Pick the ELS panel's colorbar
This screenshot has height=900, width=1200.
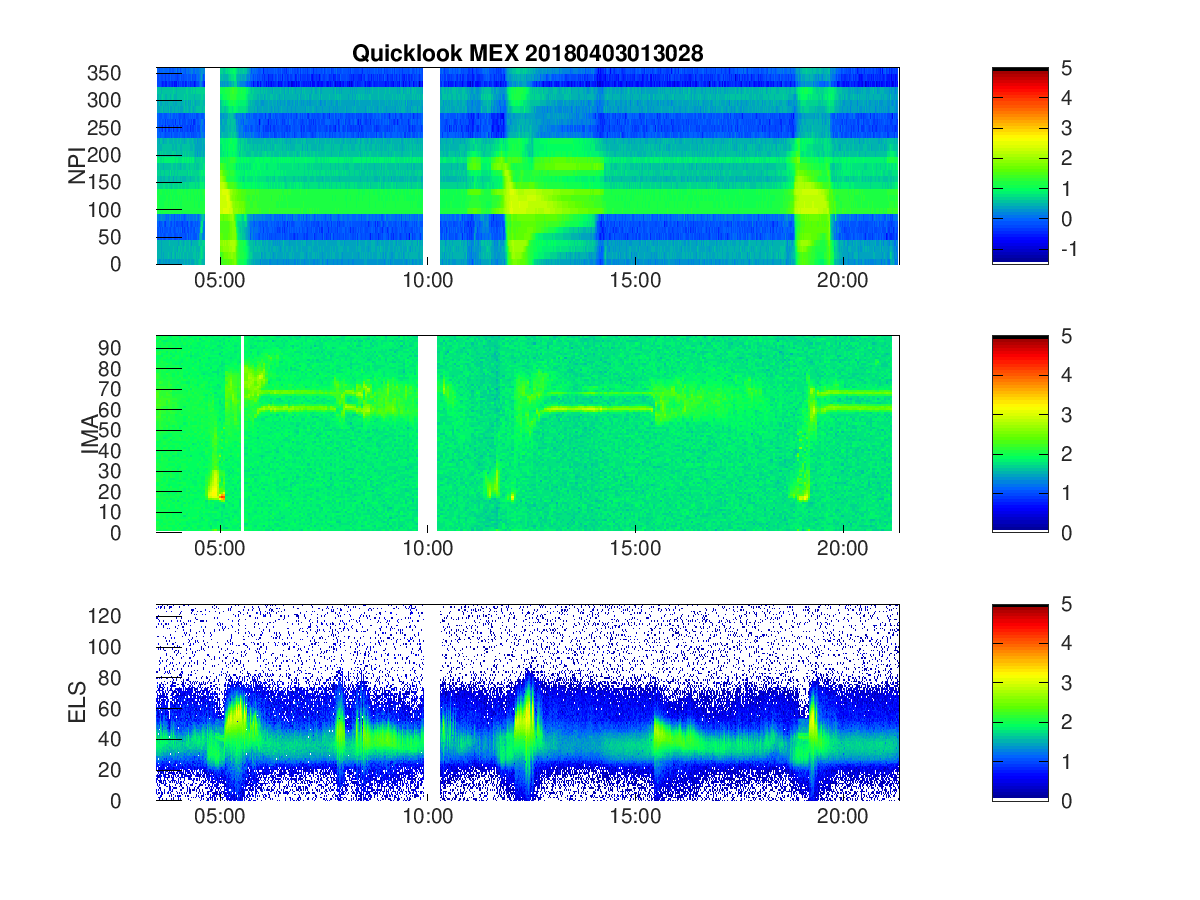[1020, 702]
